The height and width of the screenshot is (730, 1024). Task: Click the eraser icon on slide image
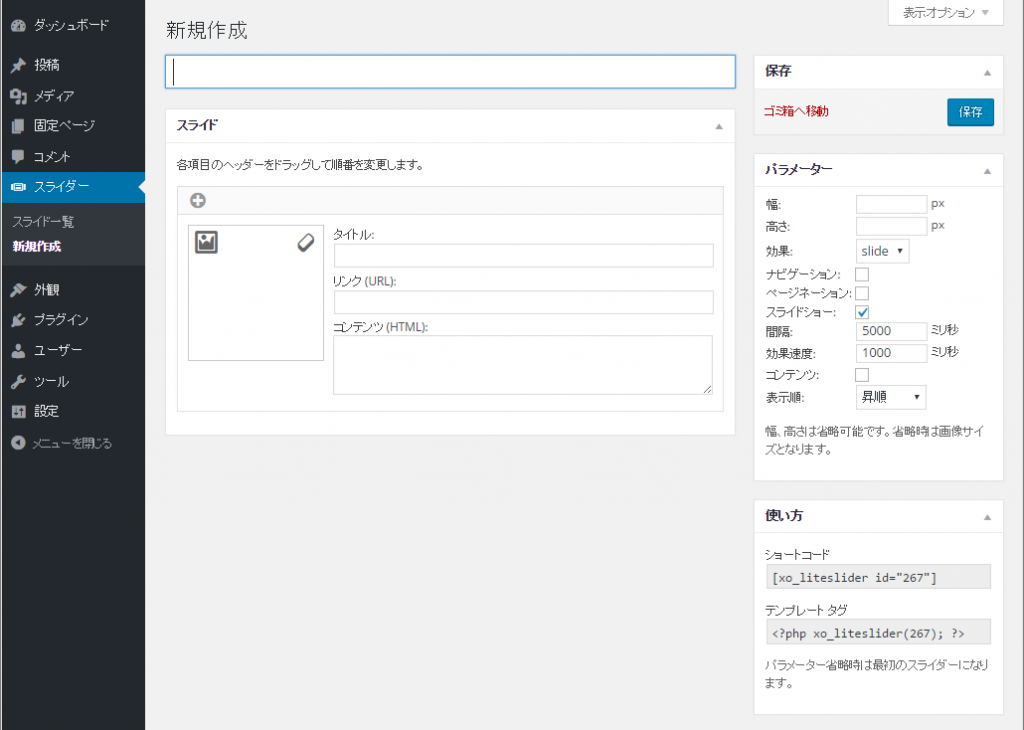point(306,242)
